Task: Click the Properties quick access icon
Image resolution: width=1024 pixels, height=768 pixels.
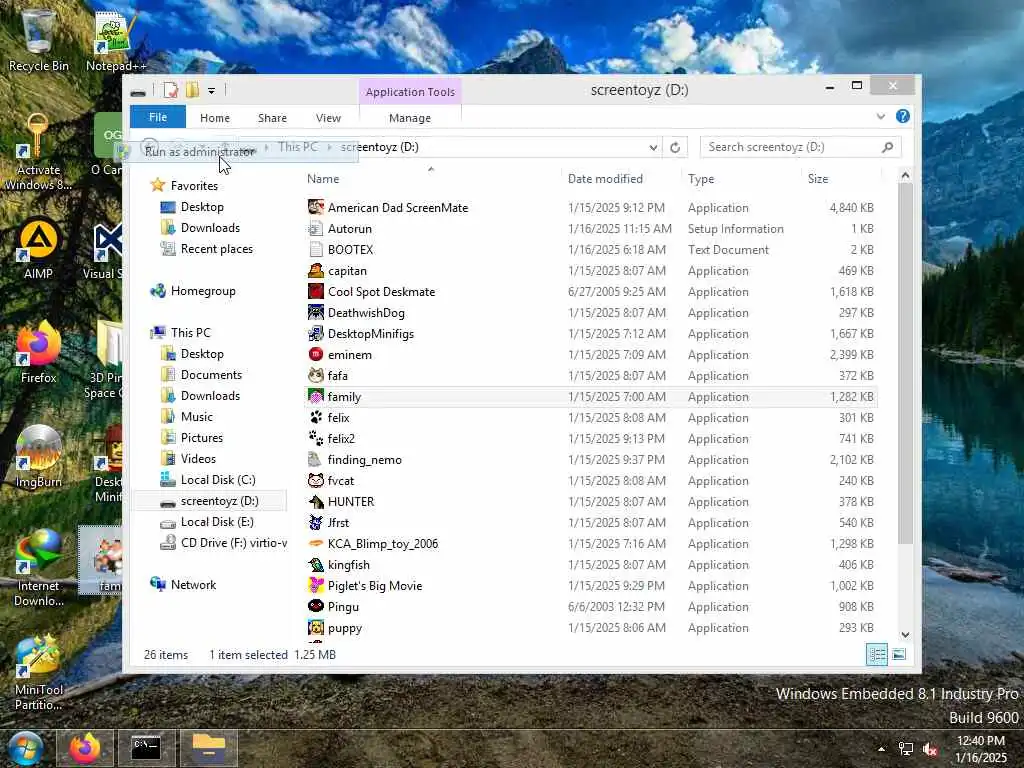Action: pos(170,90)
